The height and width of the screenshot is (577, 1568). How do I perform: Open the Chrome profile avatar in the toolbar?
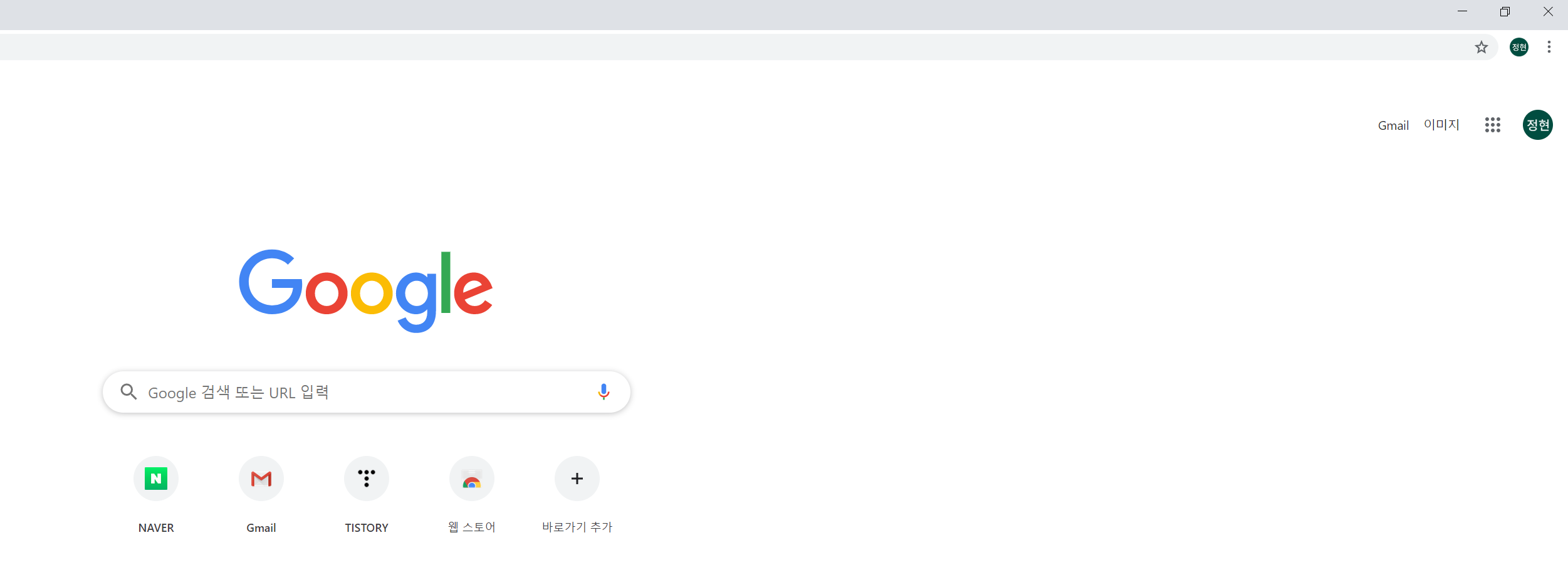(x=1518, y=47)
